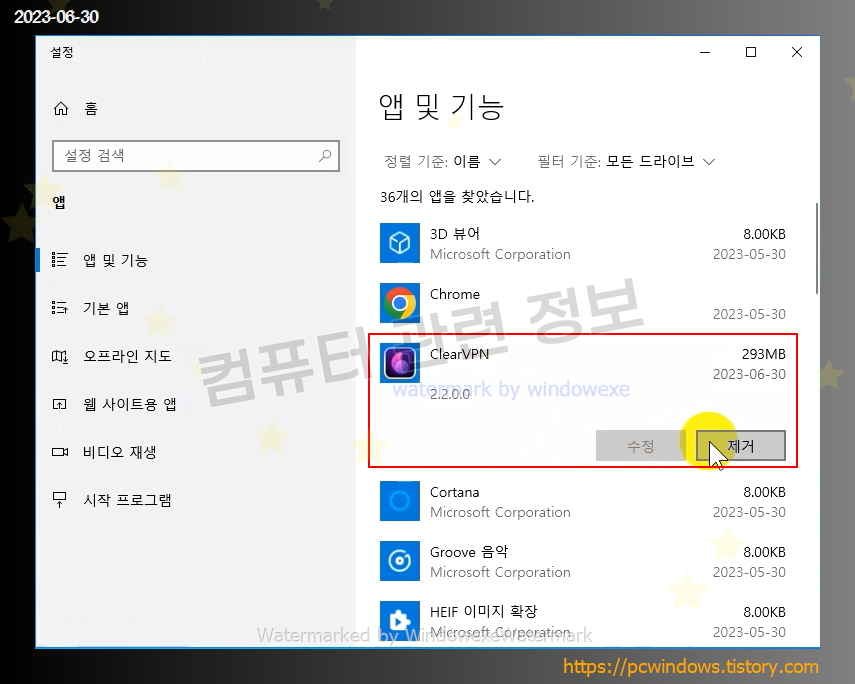
Task: Click the ClearVPN app name text
Action: (459, 354)
